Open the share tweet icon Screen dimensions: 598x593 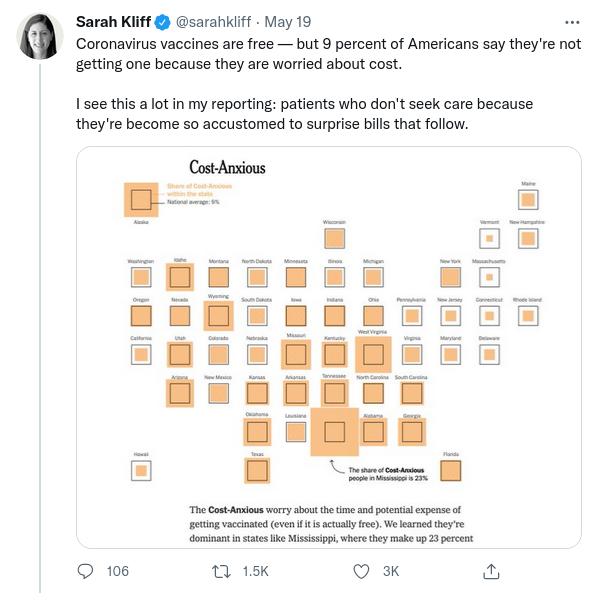pos(491,571)
